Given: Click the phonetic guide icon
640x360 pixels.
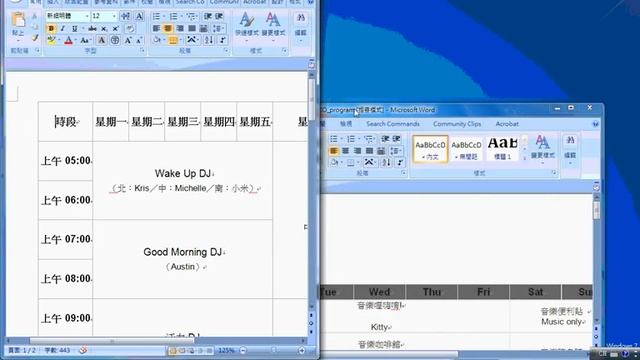Looking at the screenshot, I should pyautogui.click(x=126, y=16).
